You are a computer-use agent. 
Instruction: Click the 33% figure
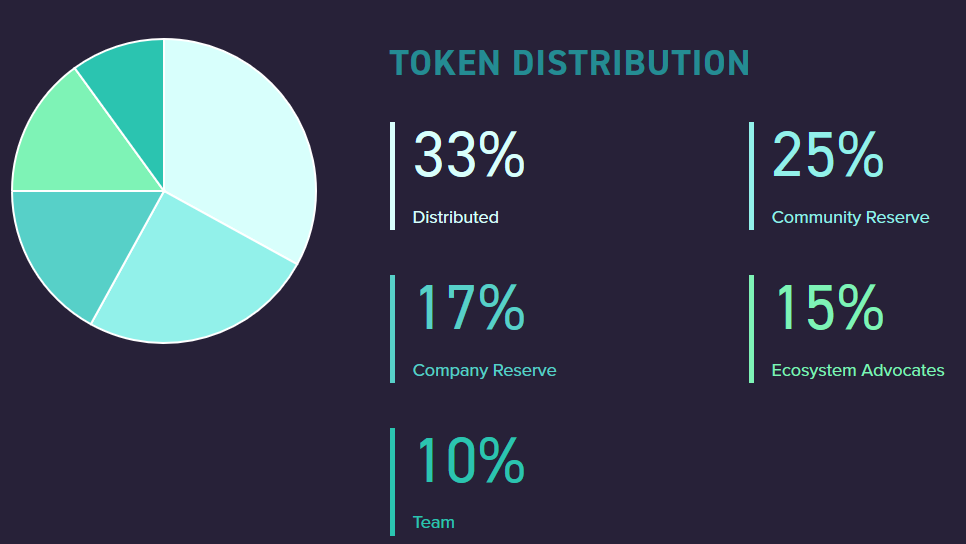(468, 155)
